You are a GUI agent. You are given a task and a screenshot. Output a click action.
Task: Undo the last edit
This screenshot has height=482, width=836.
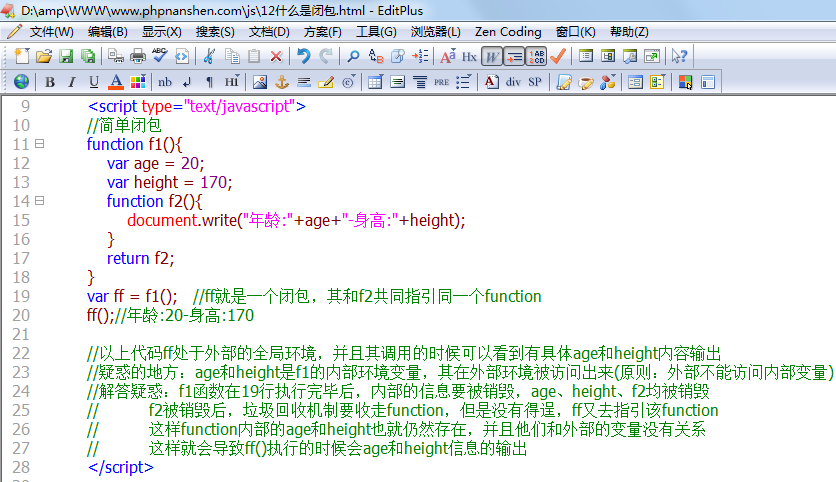(x=303, y=56)
